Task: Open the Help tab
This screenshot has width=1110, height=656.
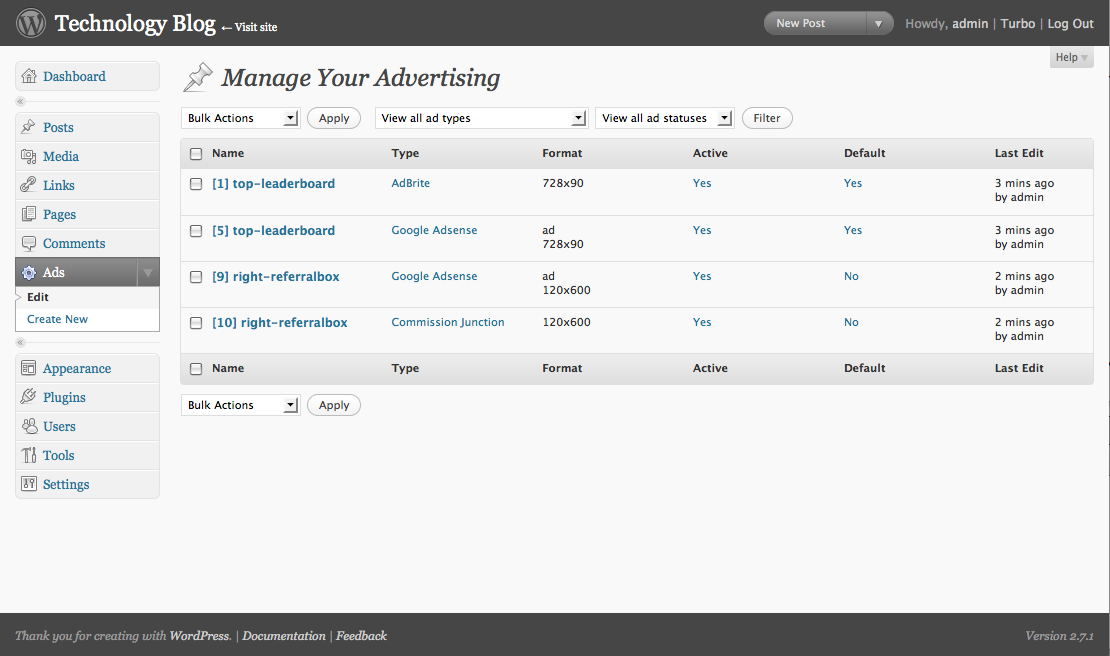Action: coord(1071,58)
